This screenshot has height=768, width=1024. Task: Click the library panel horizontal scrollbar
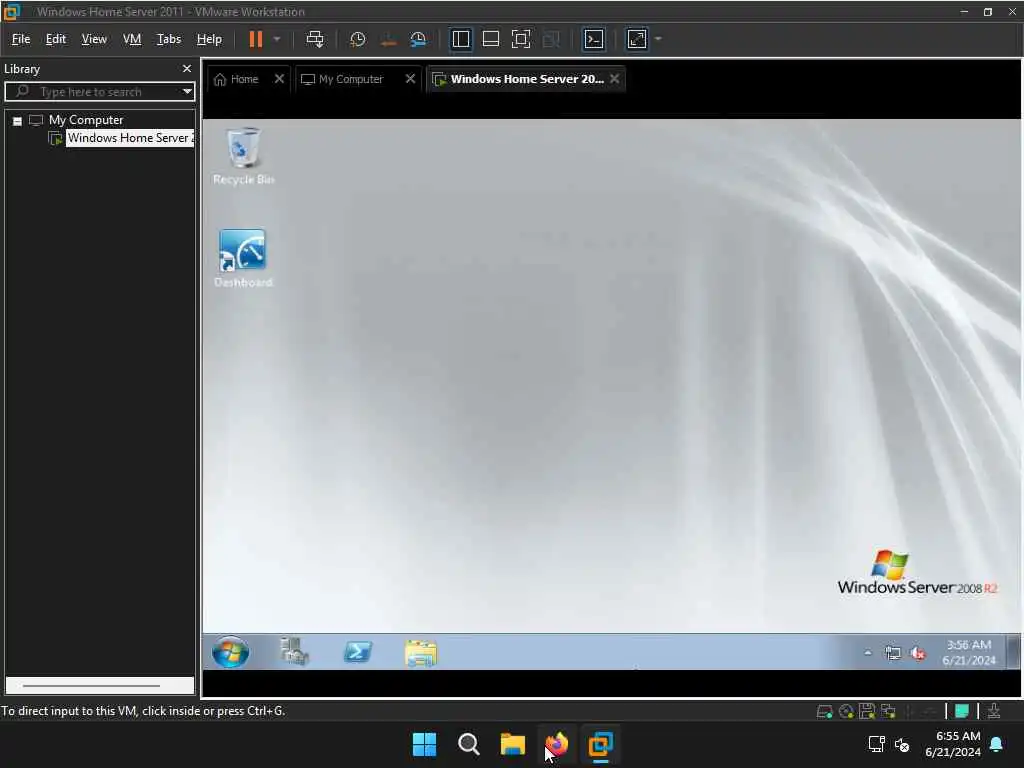tap(91, 686)
